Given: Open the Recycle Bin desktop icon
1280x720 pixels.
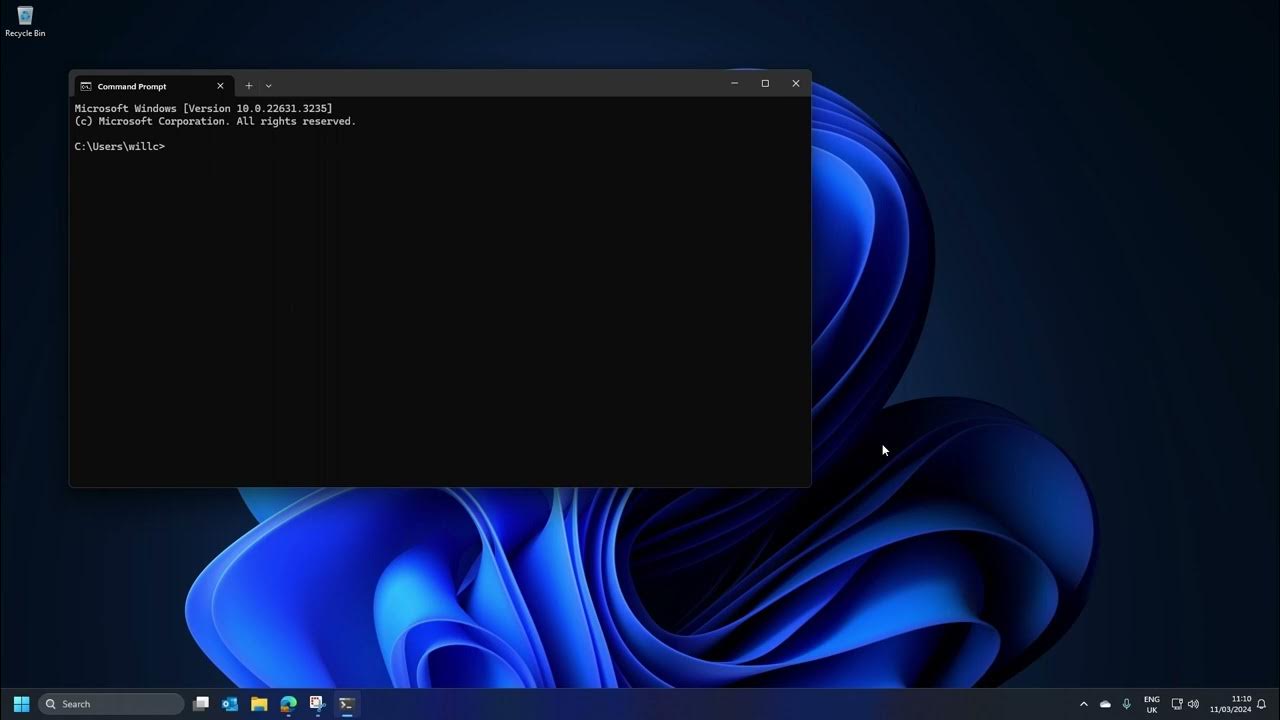Looking at the screenshot, I should (x=25, y=21).
